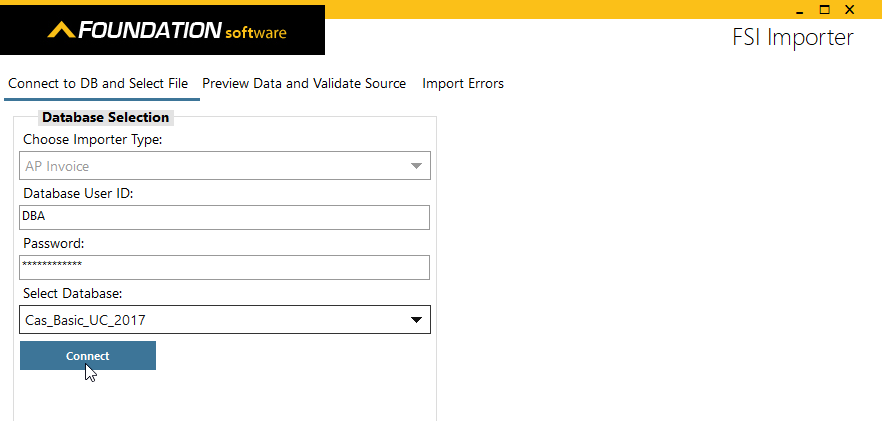Close the FSI Importer window
Viewport: 882px width, 421px height.
pyautogui.click(x=849, y=10)
